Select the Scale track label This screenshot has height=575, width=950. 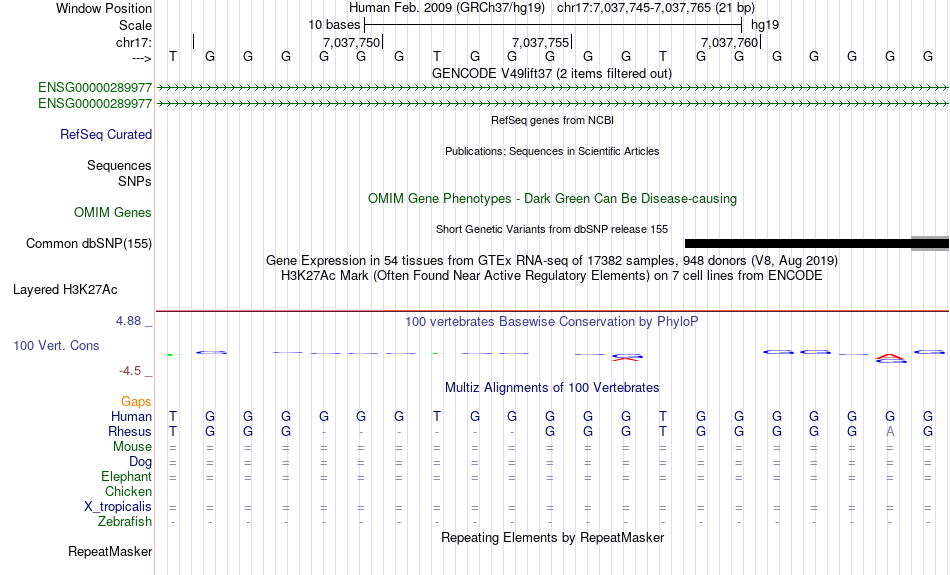pyautogui.click(x=135, y=25)
